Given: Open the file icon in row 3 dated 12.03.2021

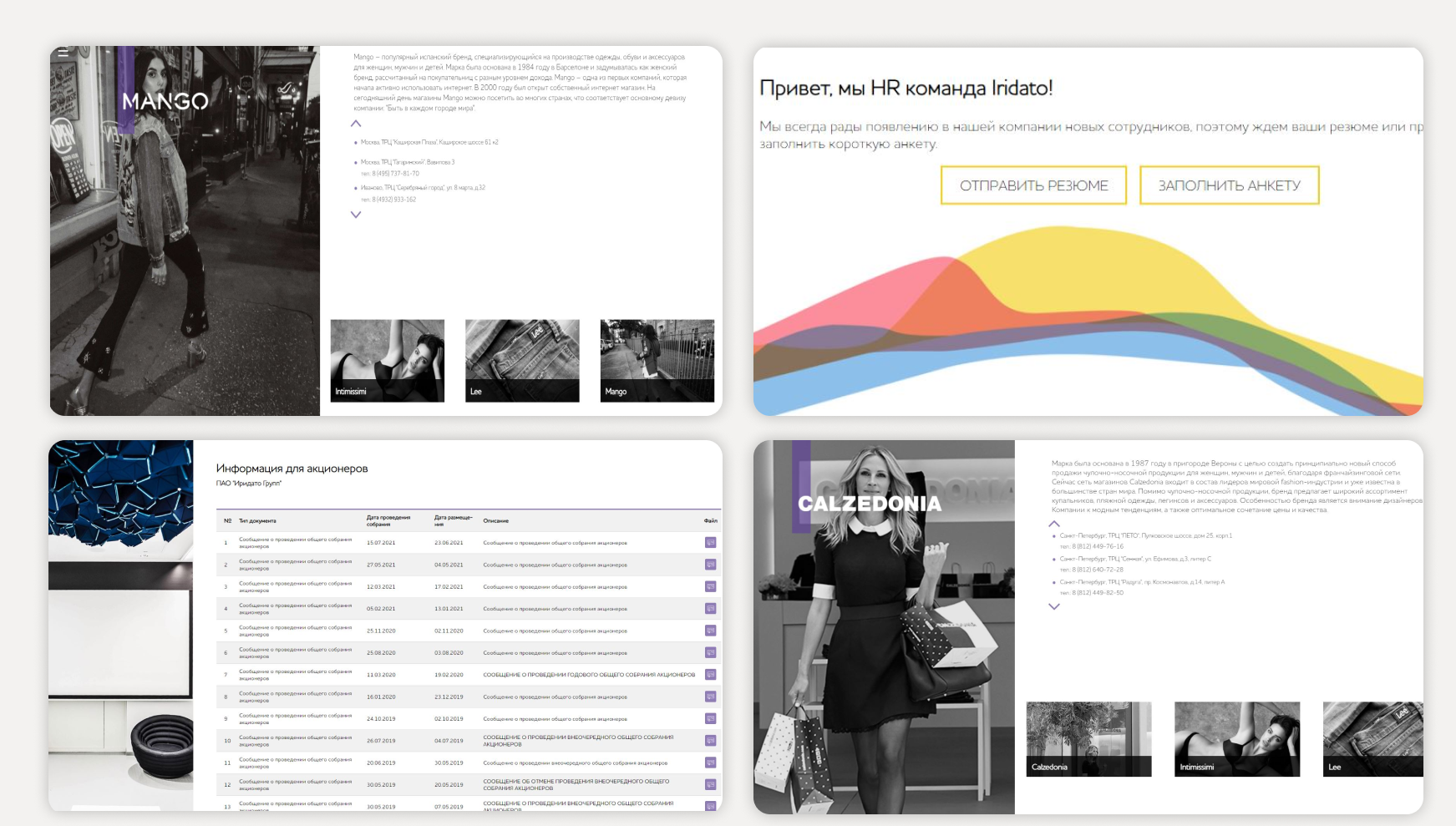Looking at the screenshot, I should (710, 586).
